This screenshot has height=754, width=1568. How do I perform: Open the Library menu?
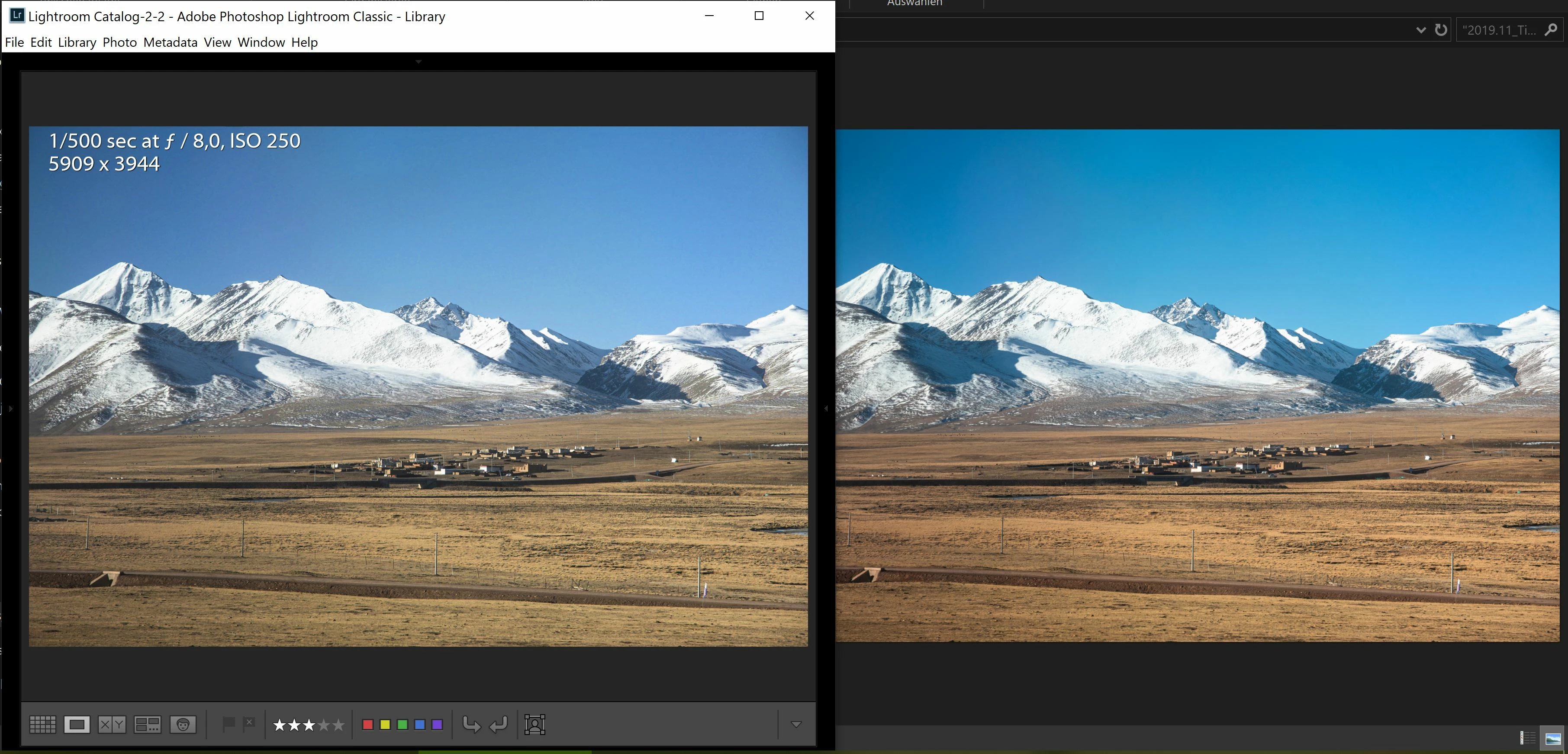pyautogui.click(x=77, y=42)
